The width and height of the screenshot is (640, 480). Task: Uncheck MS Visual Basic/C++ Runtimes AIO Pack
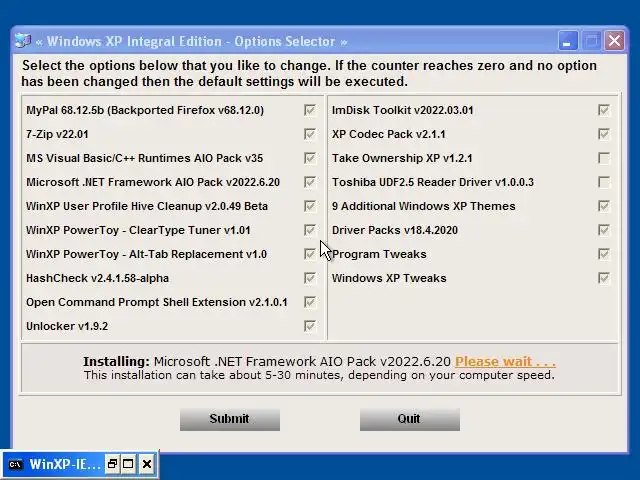pos(309,158)
